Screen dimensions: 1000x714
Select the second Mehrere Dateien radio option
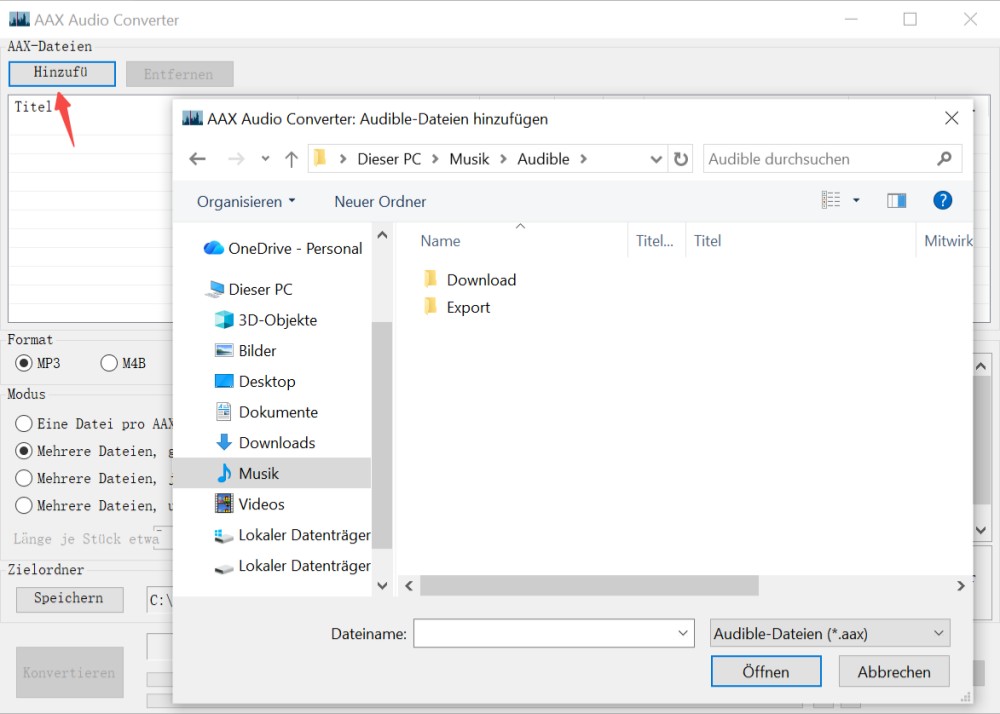pos(24,478)
